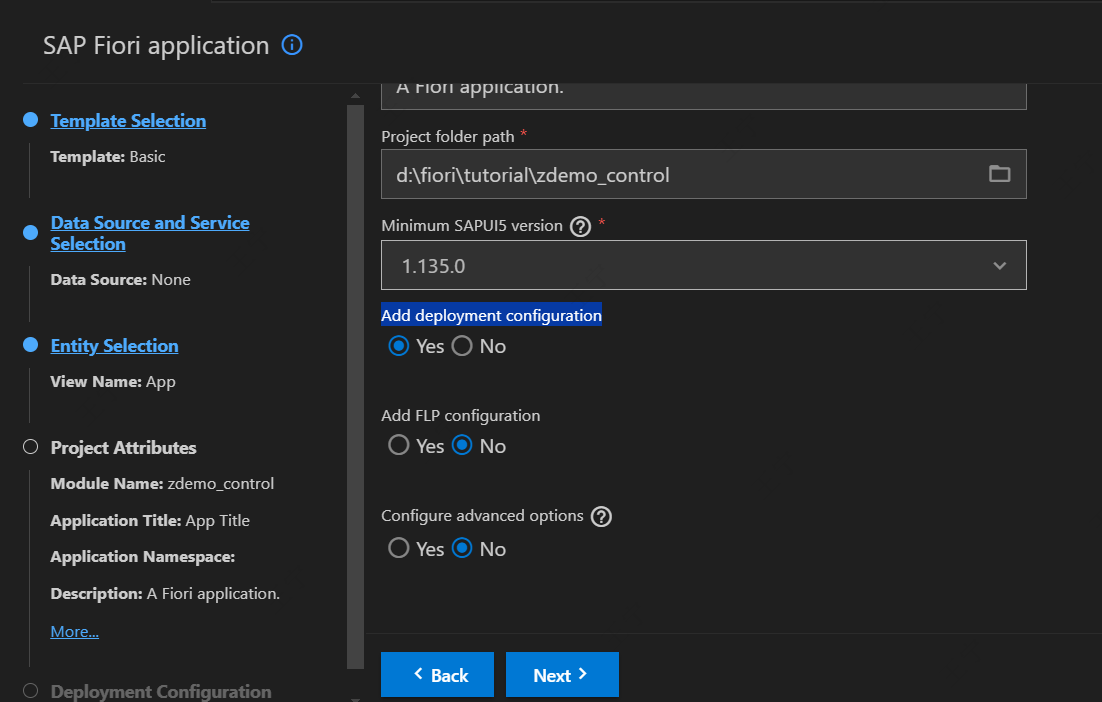
Task: Click the Entity Selection step bullet
Action: click(x=30, y=346)
